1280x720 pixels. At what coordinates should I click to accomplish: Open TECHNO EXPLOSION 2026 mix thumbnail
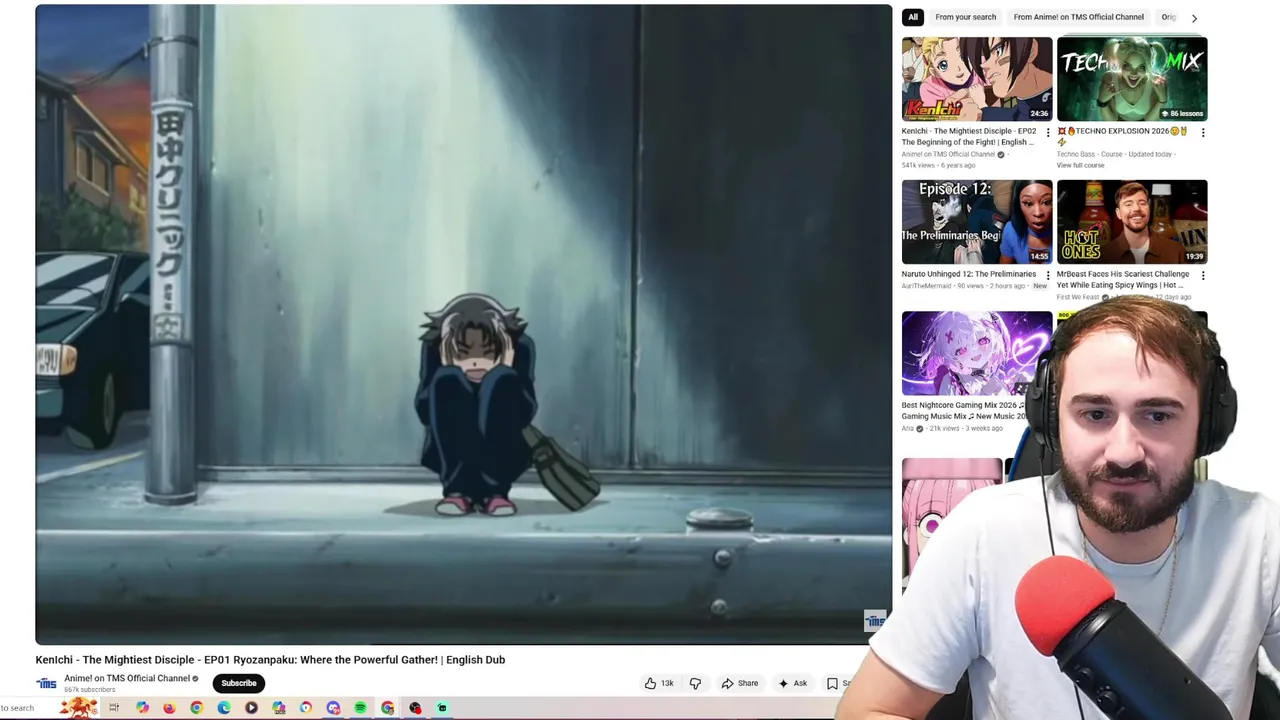tap(1132, 79)
